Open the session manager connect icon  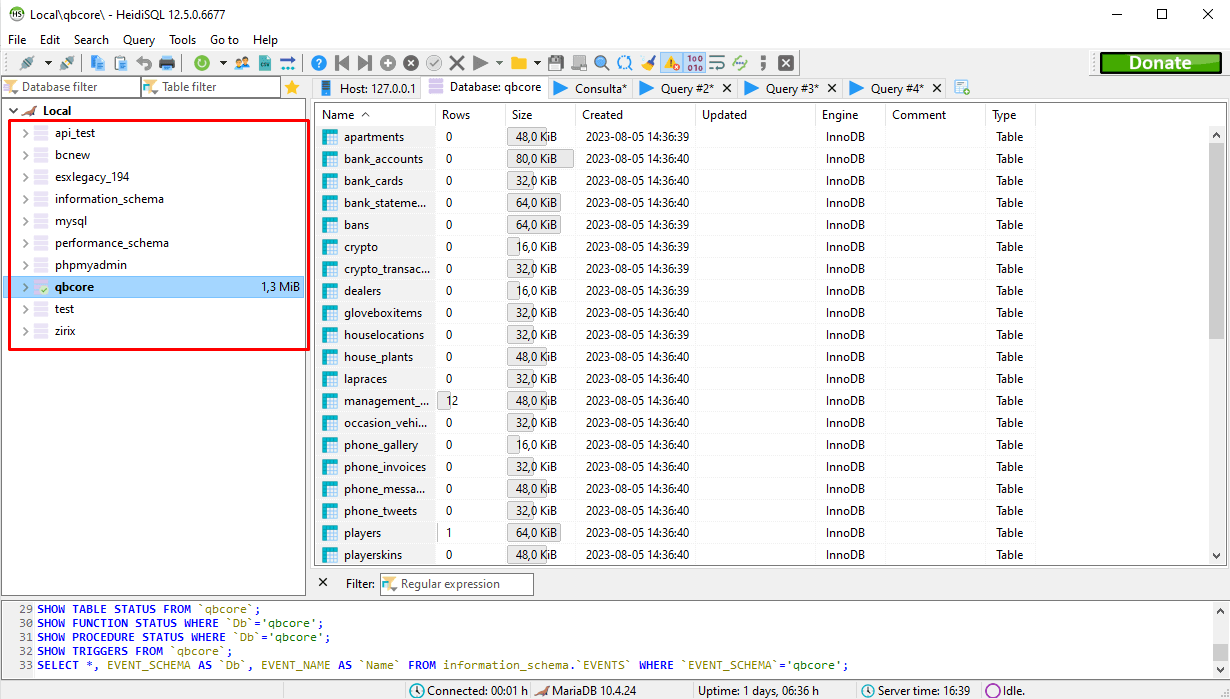27,63
